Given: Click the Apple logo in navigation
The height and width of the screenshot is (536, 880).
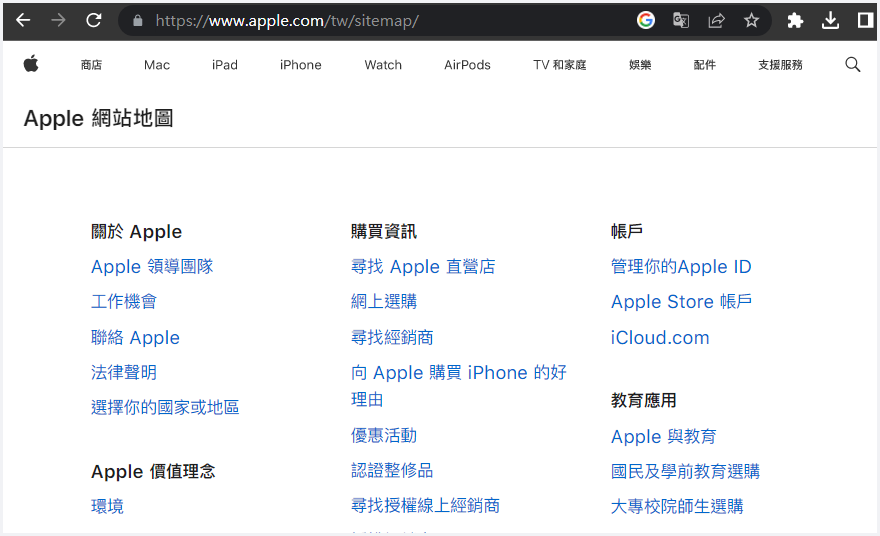Looking at the screenshot, I should pos(31,64).
